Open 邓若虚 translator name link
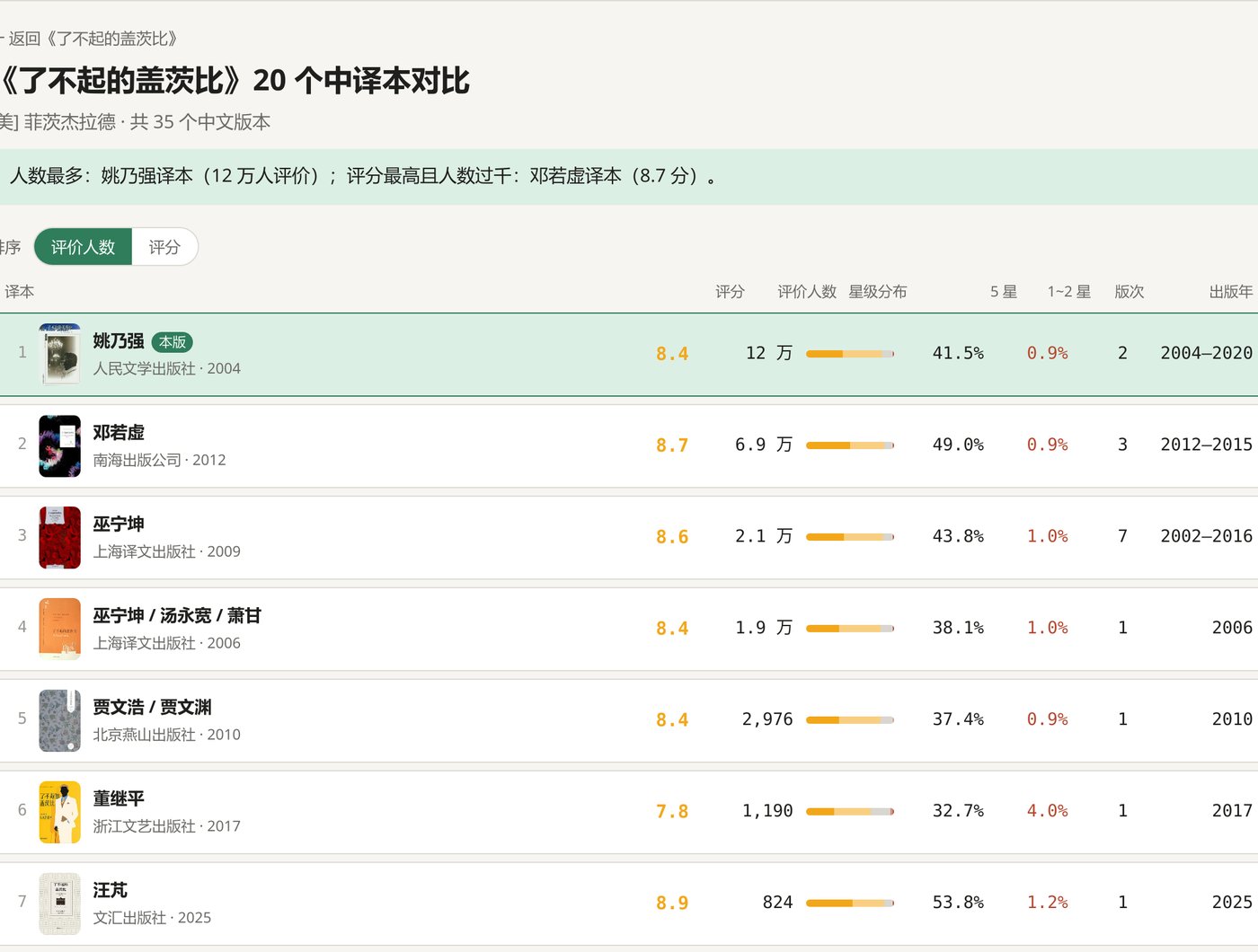The image size is (1258, 952). (119, 433)
